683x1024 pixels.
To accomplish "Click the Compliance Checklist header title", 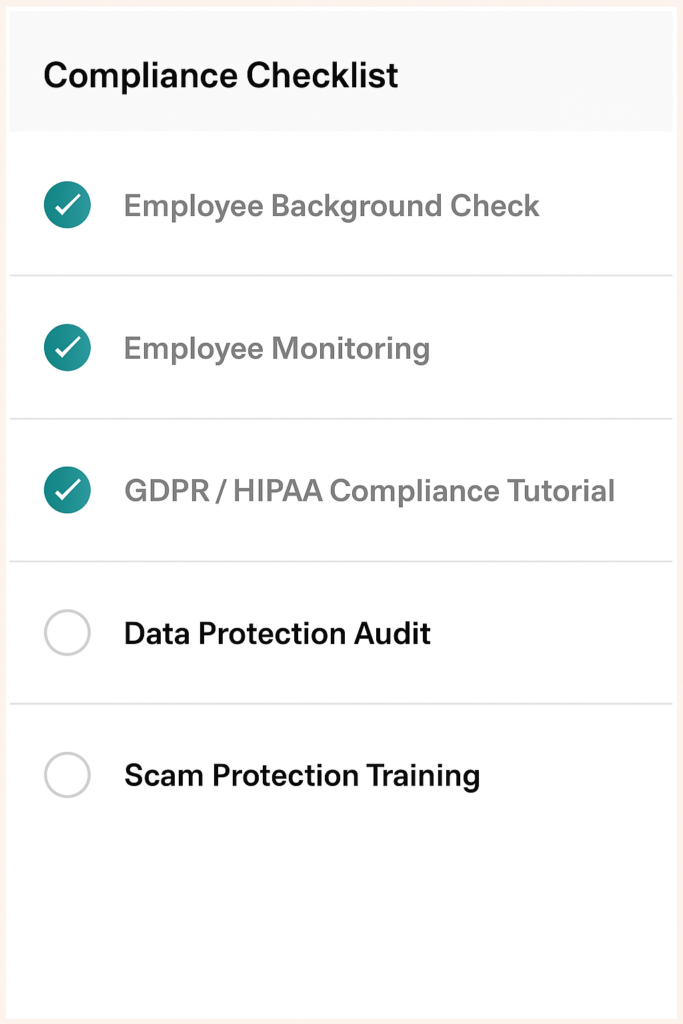I will (x=221, y=75).
